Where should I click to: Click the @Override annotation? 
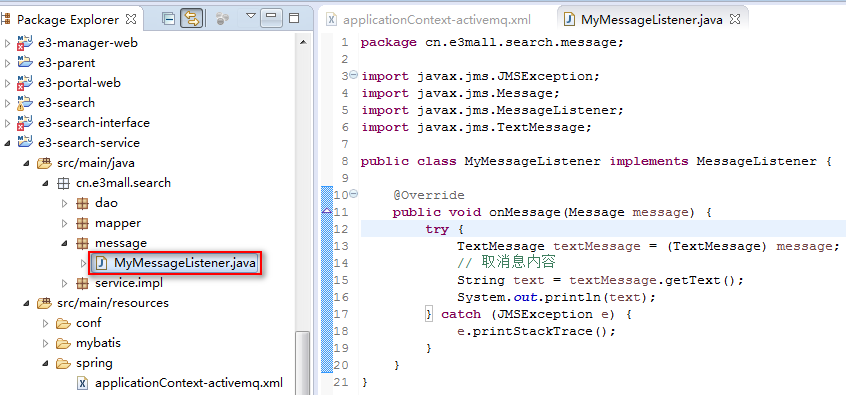pos(428,195)
